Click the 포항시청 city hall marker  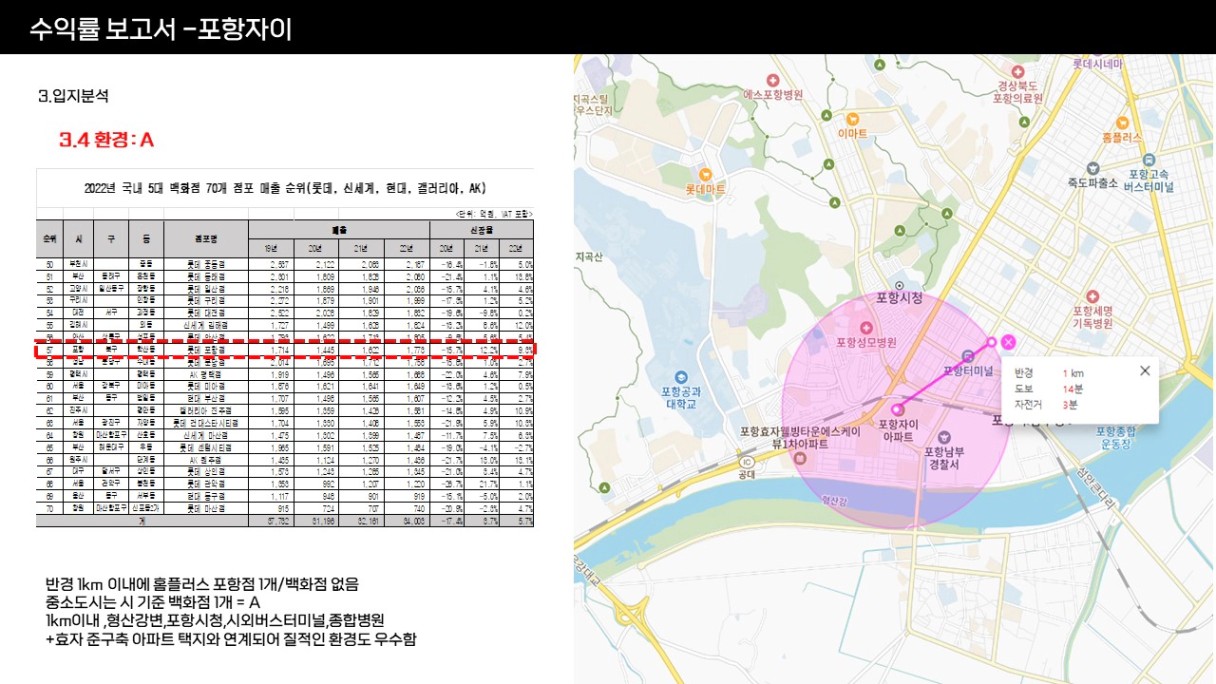(x=898, y=285)
